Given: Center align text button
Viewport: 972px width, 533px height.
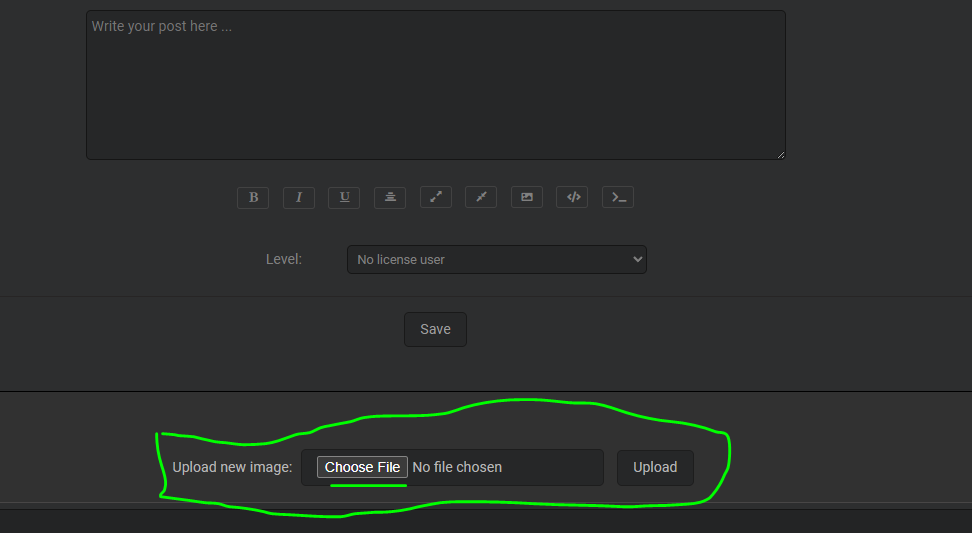Looking at the screenshot, I should [390, 197].
